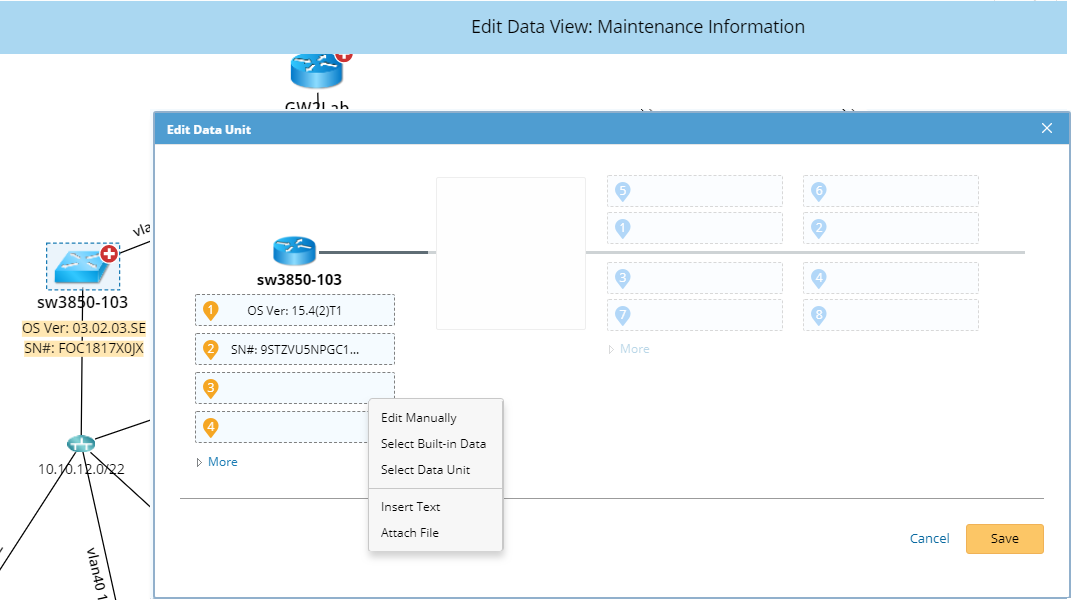
Task: Select the right interface data slot 2
Action: tap(891, 228)
